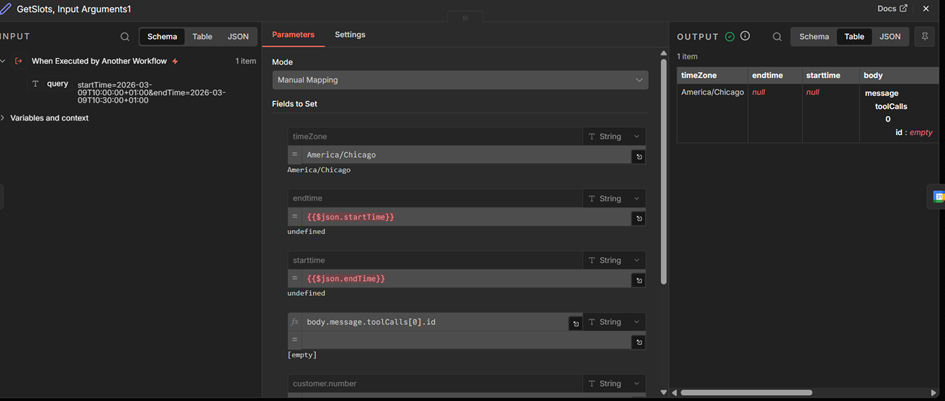
Task: Click the reset icon on the endtime expression
Action: 638,218
